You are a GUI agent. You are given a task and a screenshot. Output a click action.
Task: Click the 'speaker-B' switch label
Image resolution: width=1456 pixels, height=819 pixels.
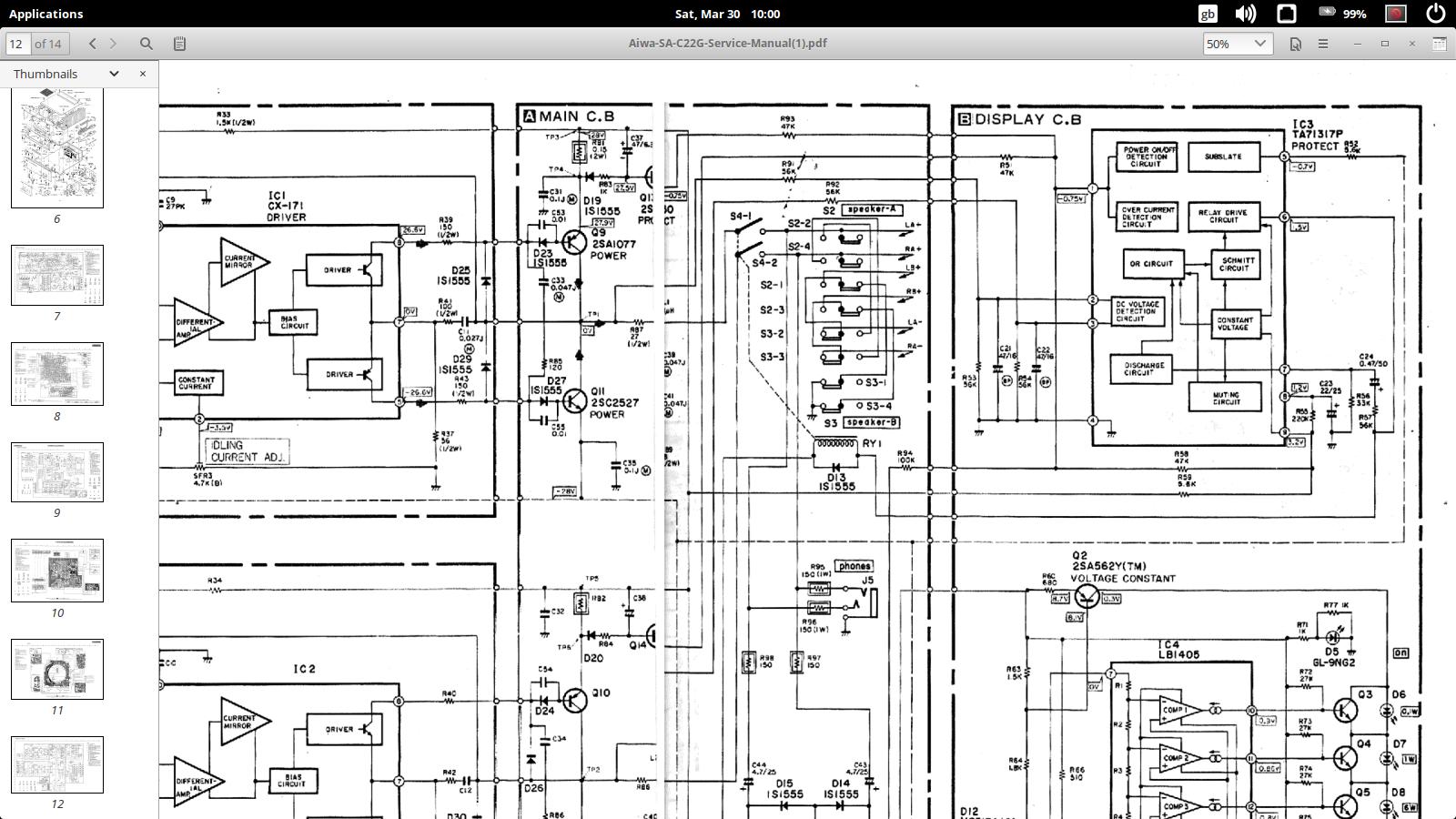[x=872, y=422]
